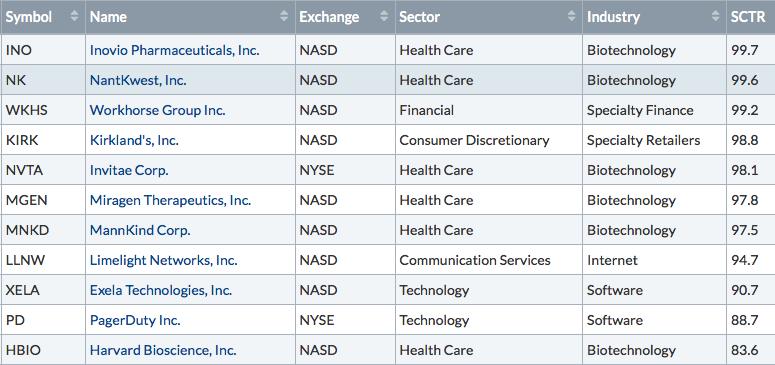
Task: Open Exela Technologies, Inc. link
Action: pyautogui.click(x=161, y=290)
